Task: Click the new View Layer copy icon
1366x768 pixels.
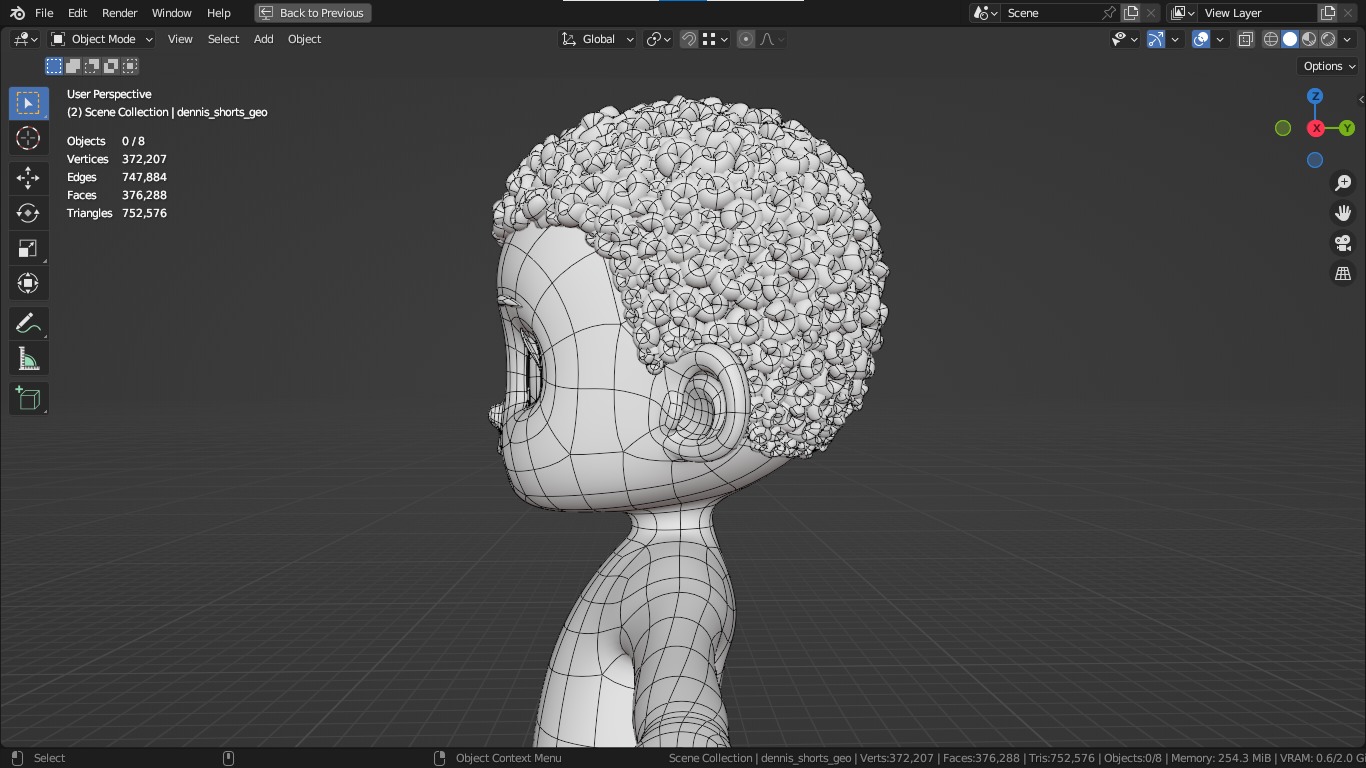Action: click(x=1328, y=13)
